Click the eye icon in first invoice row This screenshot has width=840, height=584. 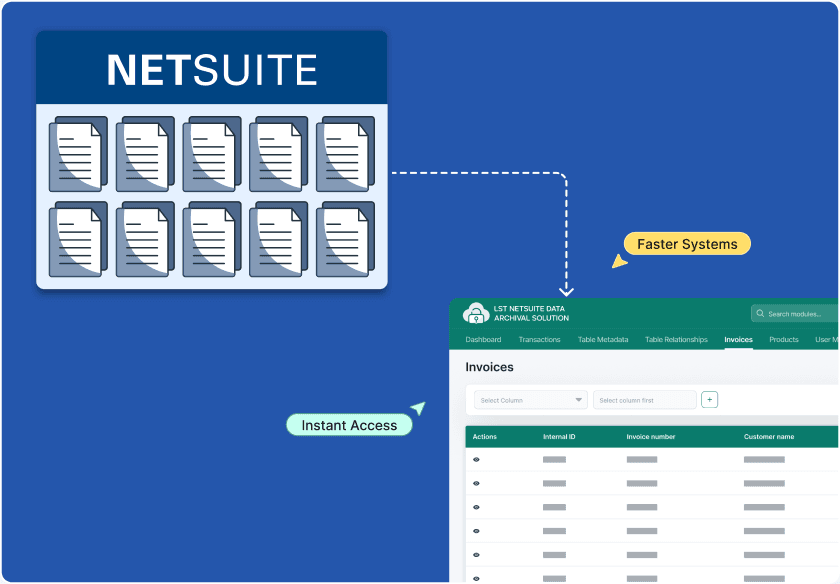coord(476,460)
